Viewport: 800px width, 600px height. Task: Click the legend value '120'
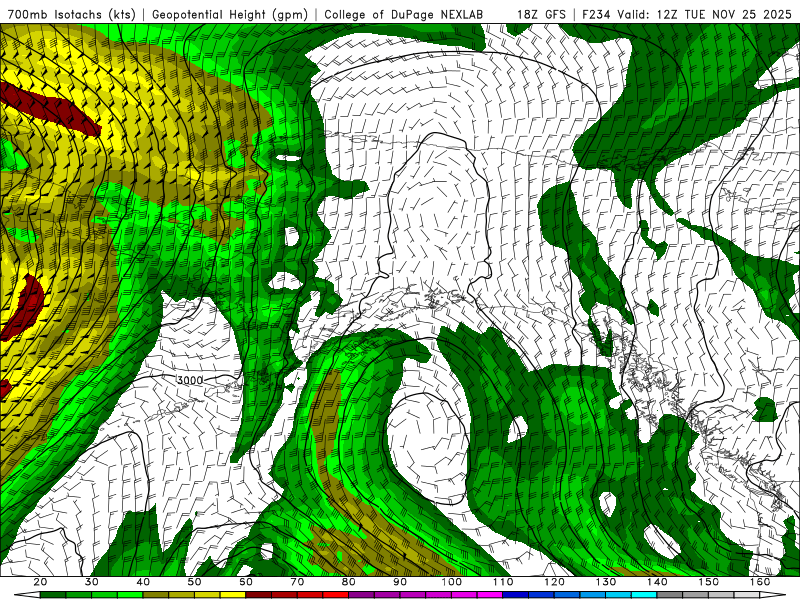point(555,582)
